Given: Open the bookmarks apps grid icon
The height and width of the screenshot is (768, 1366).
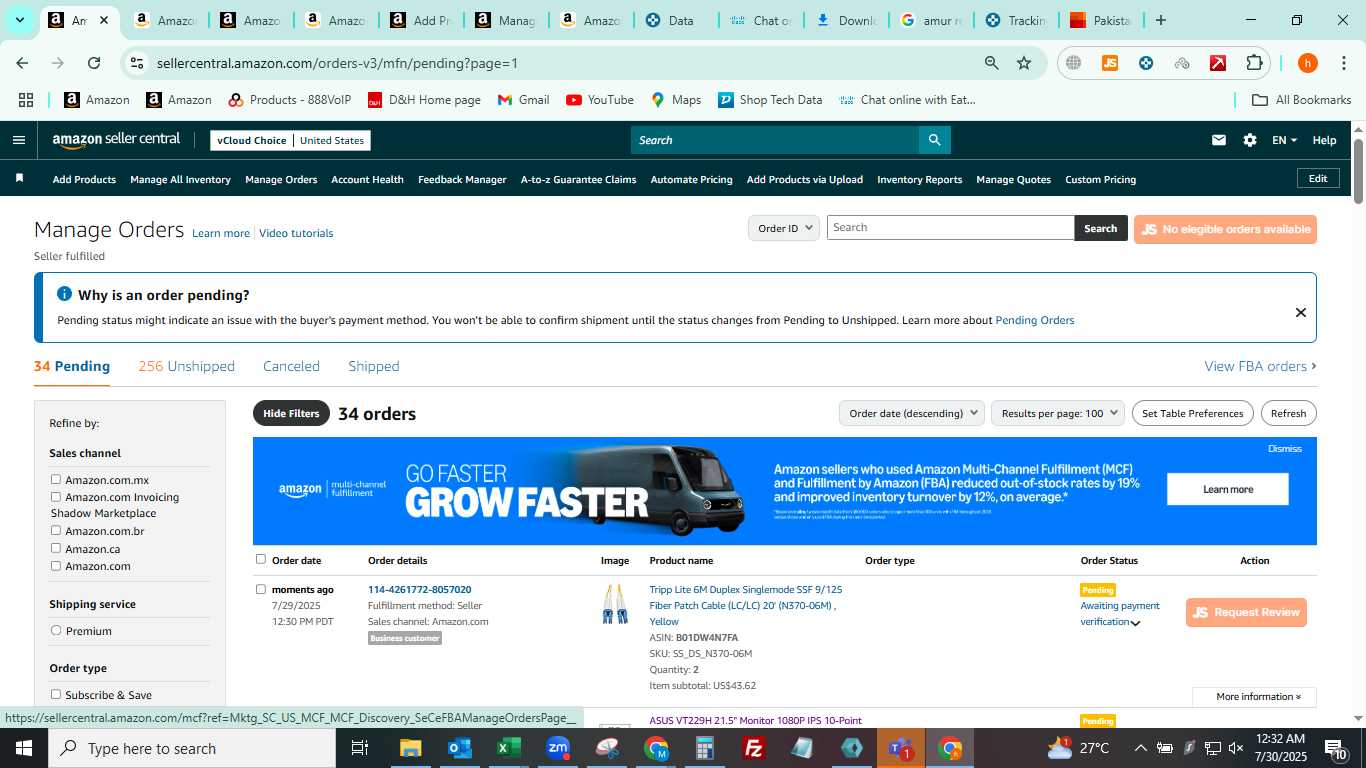Looking at the screenshot, I should point(26,100).
